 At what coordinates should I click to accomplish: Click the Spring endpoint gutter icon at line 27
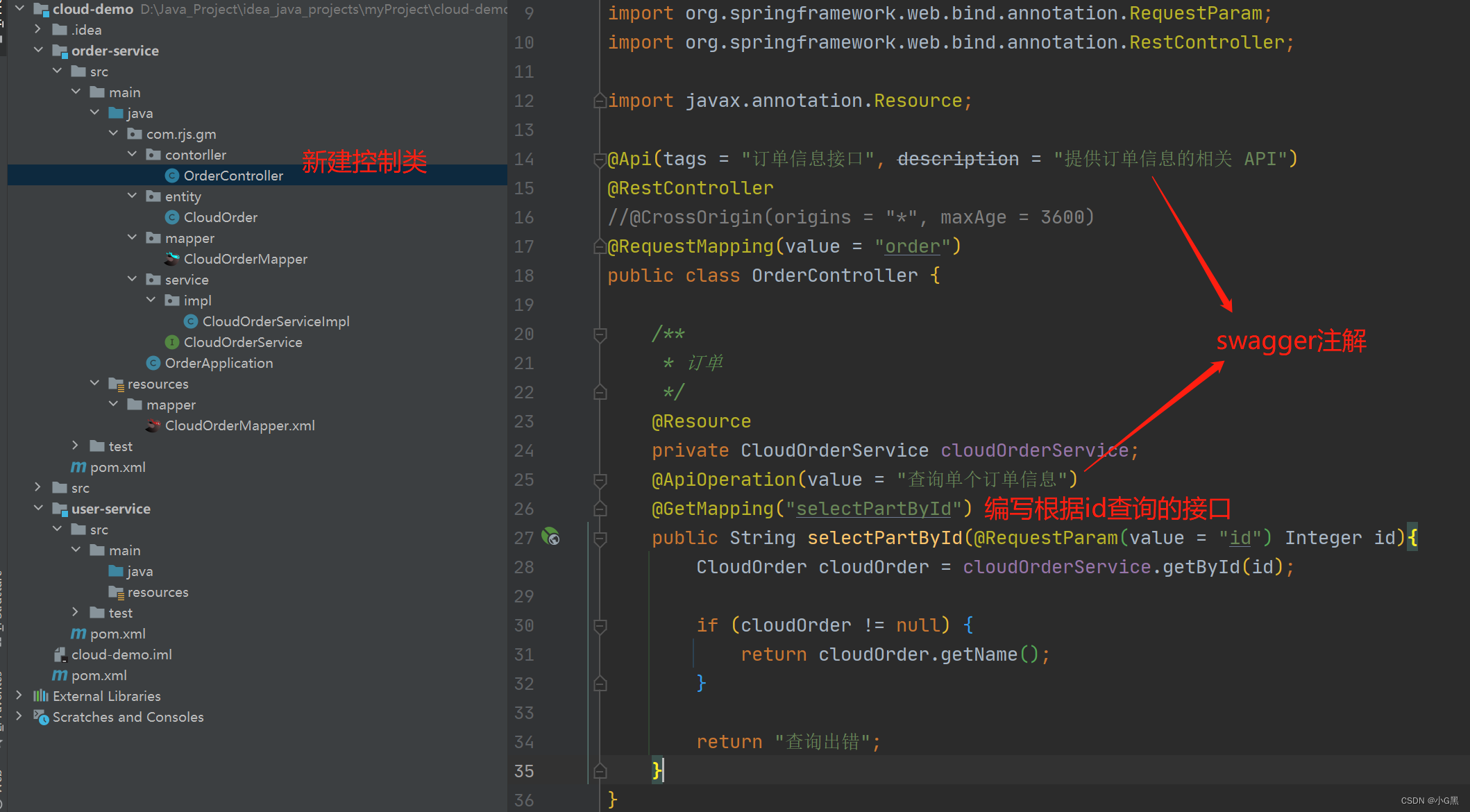point(550,536)
